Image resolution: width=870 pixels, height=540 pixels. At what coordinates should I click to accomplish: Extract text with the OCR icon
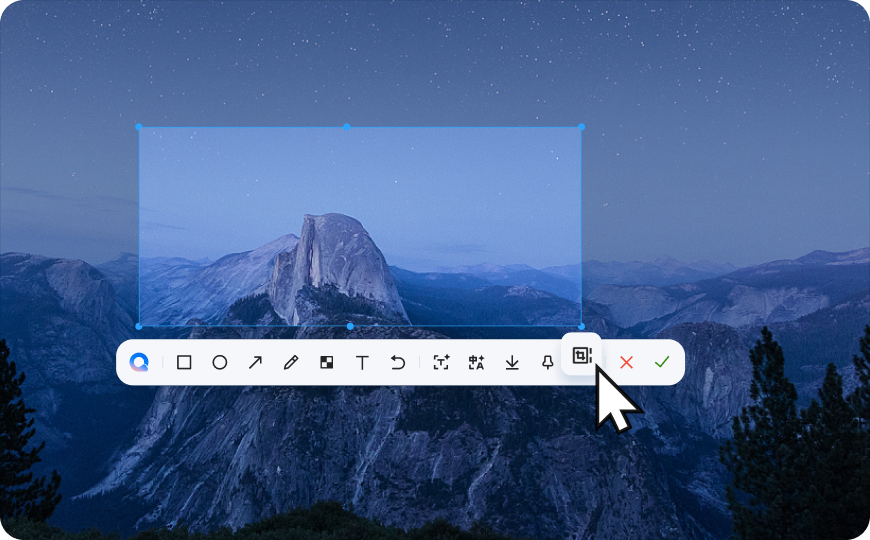click(441, 362)
